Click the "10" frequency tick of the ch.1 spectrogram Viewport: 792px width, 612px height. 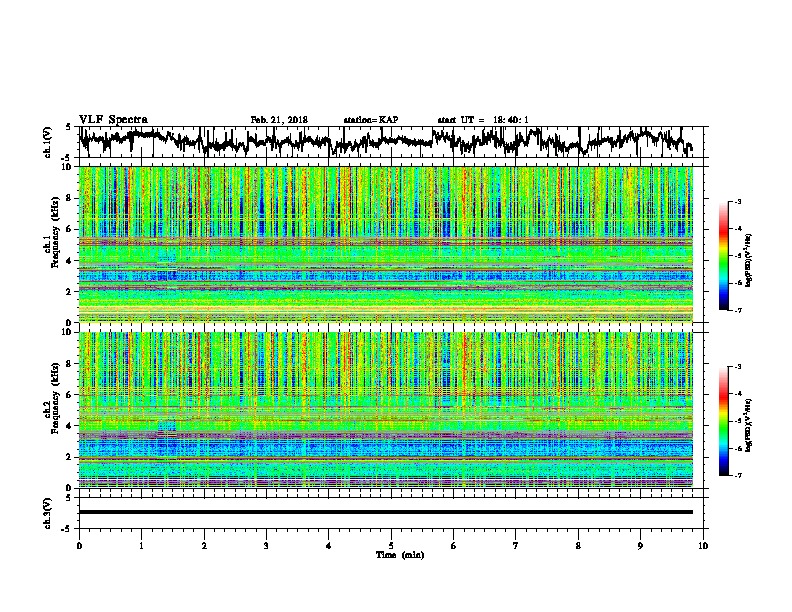(x=67, y=167)
